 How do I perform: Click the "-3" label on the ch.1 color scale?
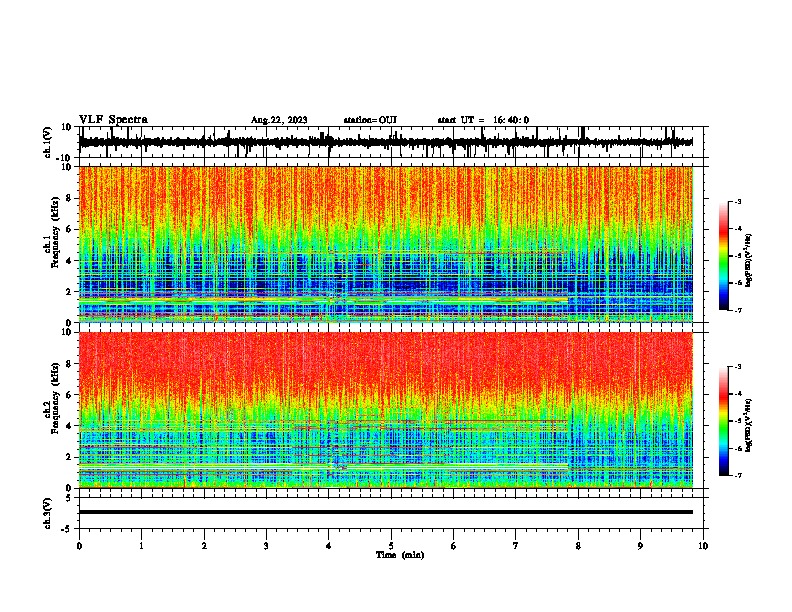pos(737,201)
